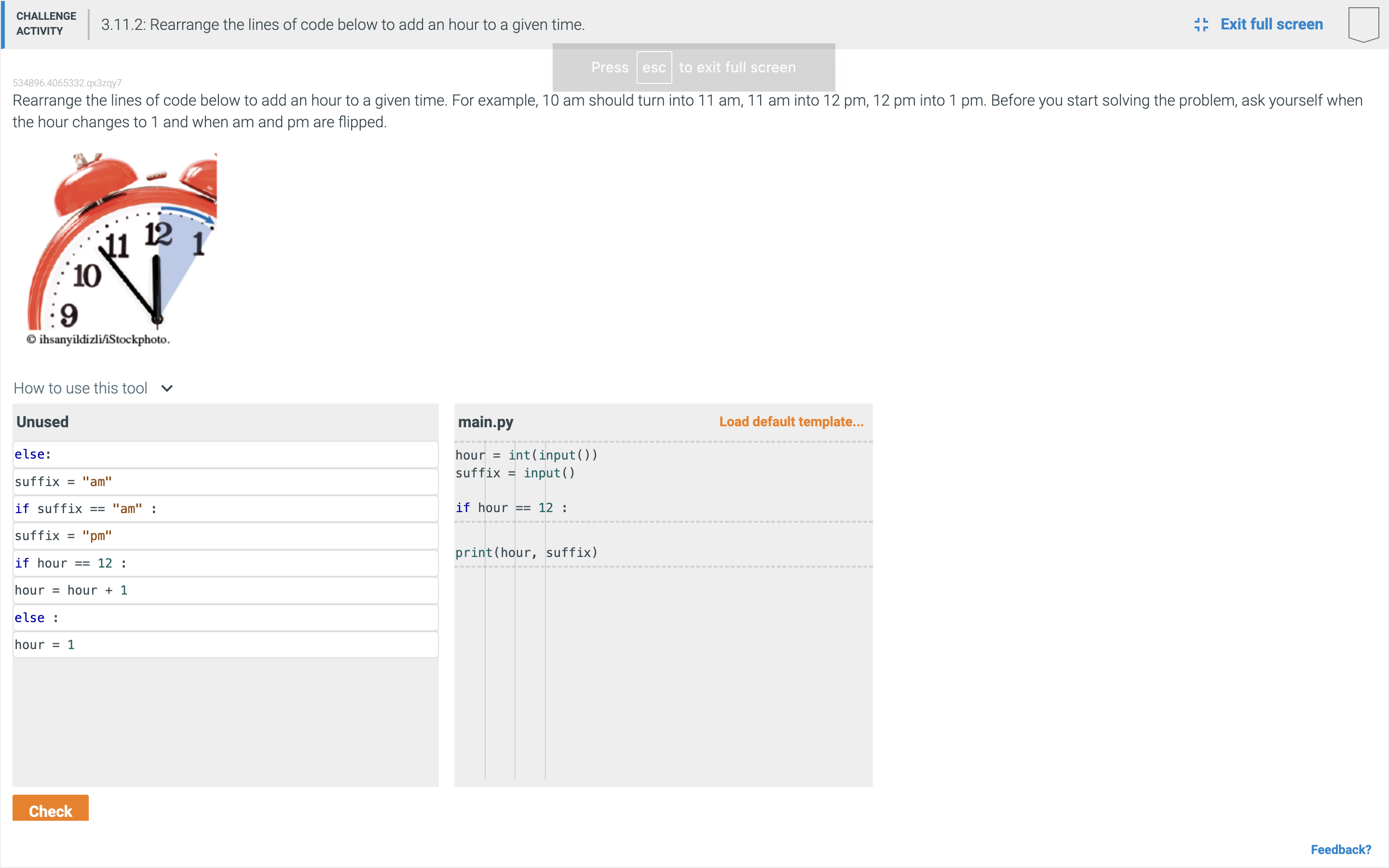Click the 'if suffix == "am" :' block
The height and width of the screenshot is (868, 1389).
pos(226,509)
